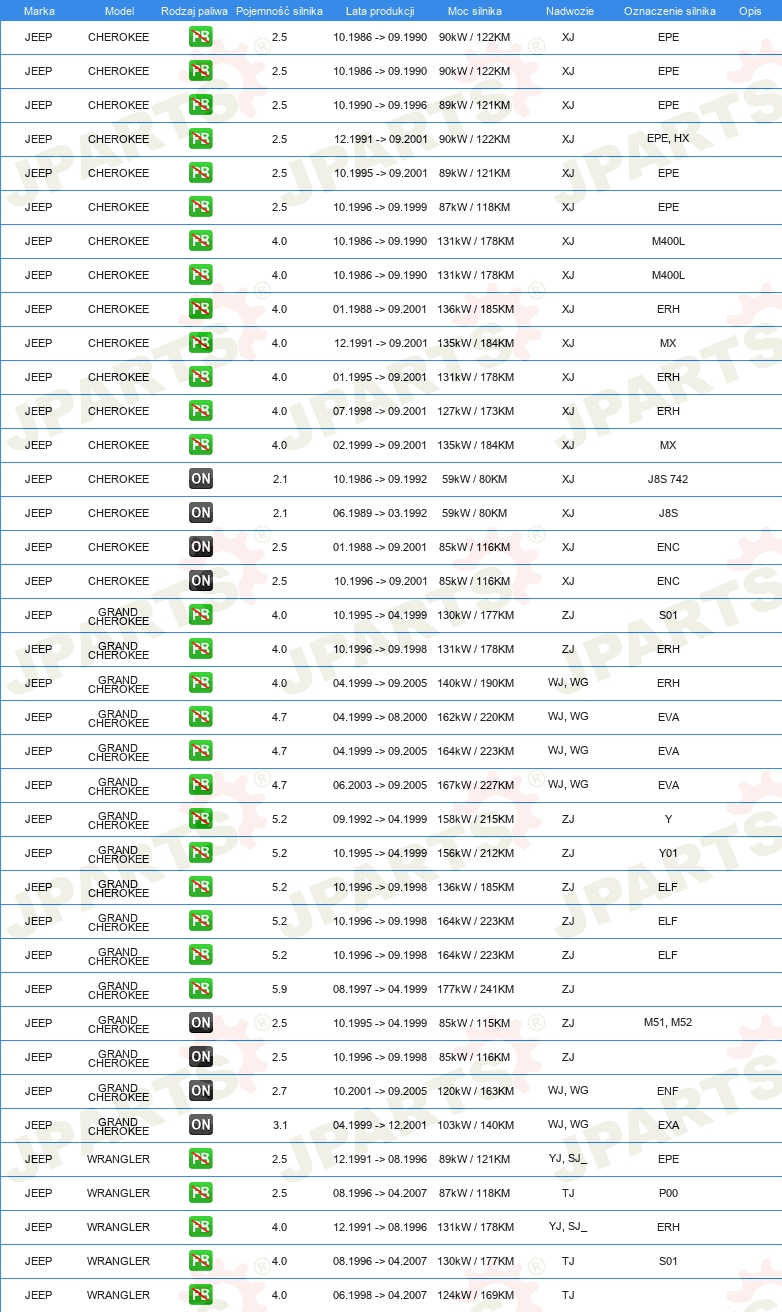Screen dimensions: 782x1312
Task: Click diesel ON icon in the EXA row
Action: 200,1125
